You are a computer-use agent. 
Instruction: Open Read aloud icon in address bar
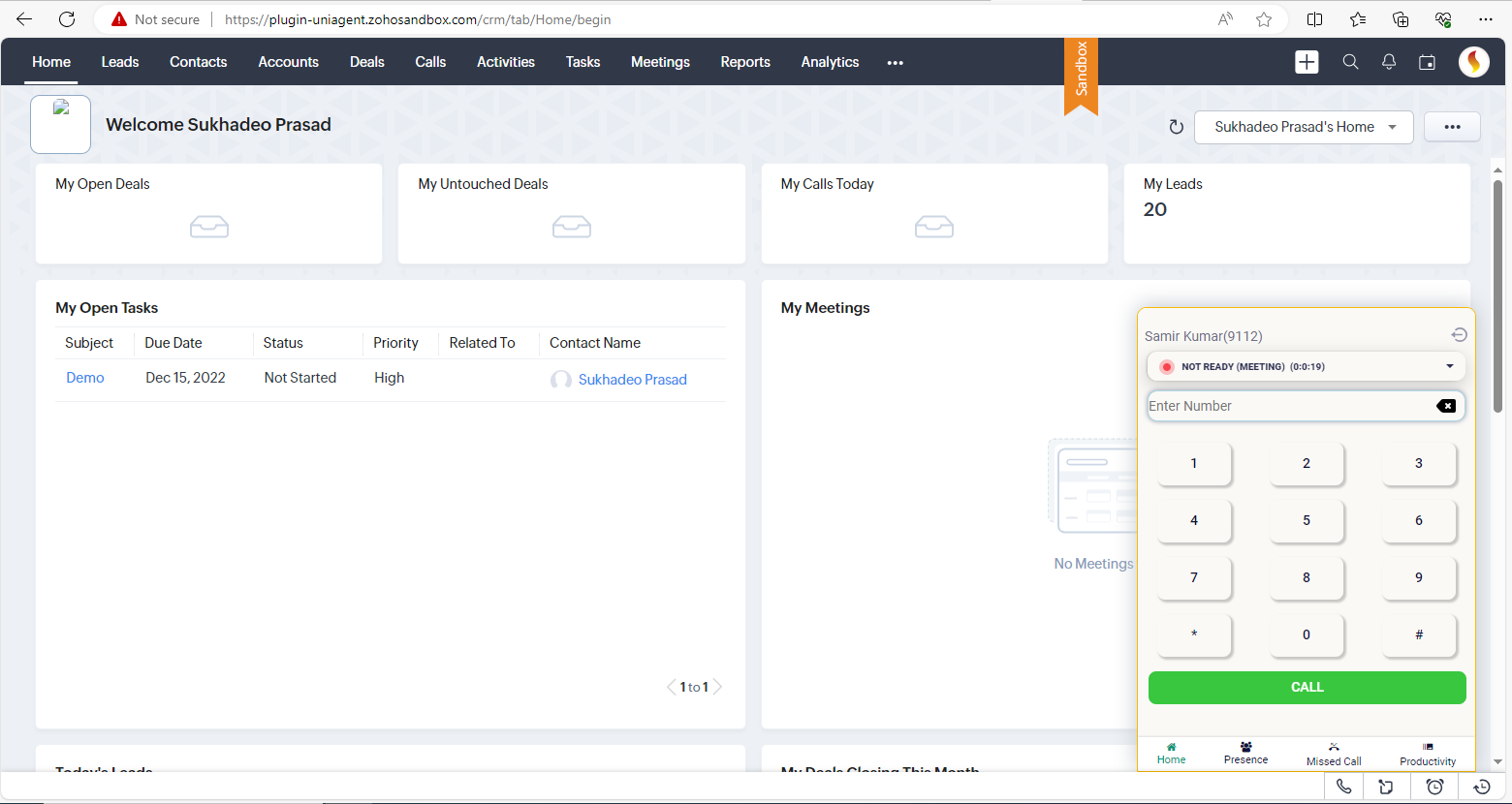click(1225, 19)
